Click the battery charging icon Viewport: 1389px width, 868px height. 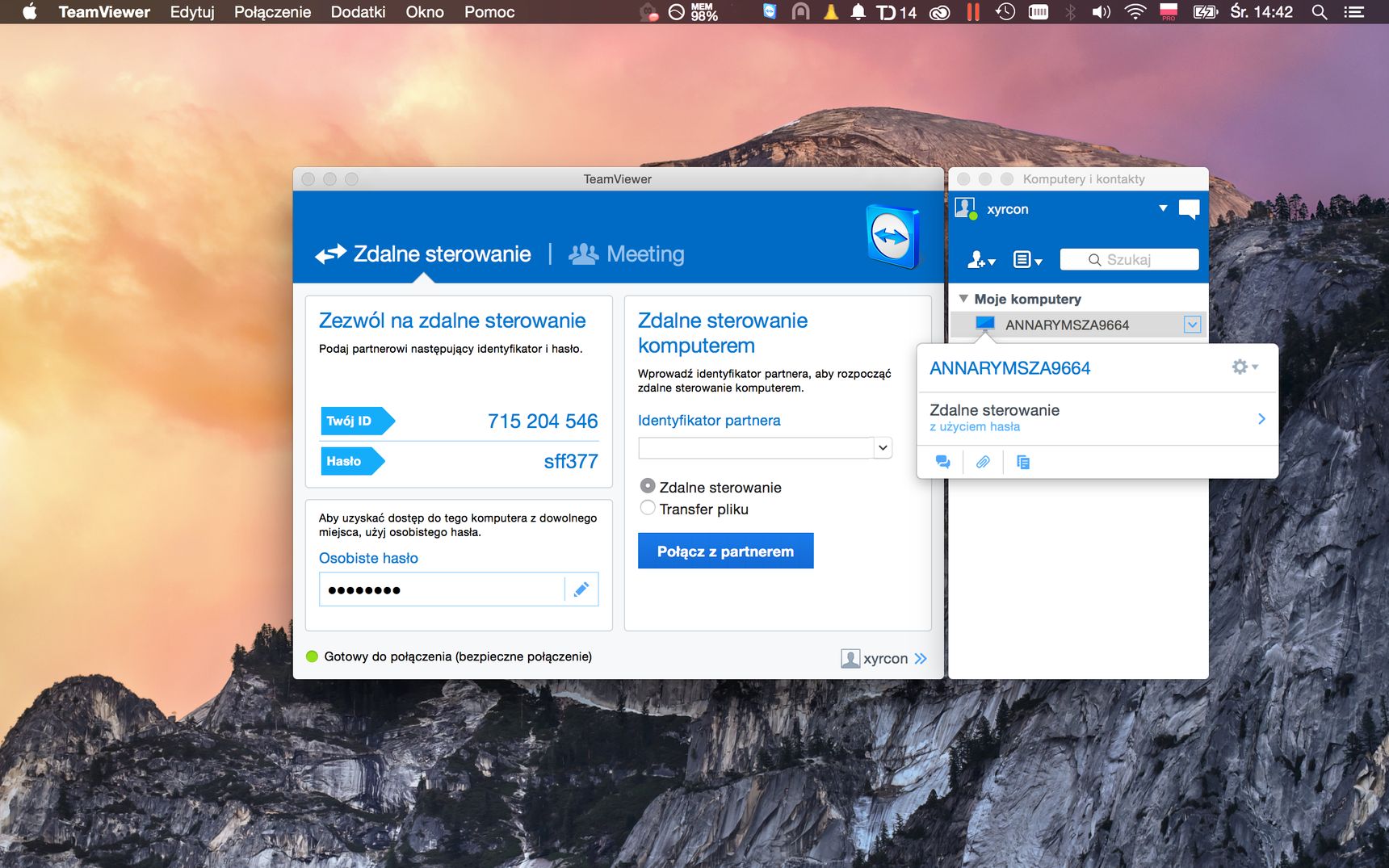click(x=1206, y=12)
